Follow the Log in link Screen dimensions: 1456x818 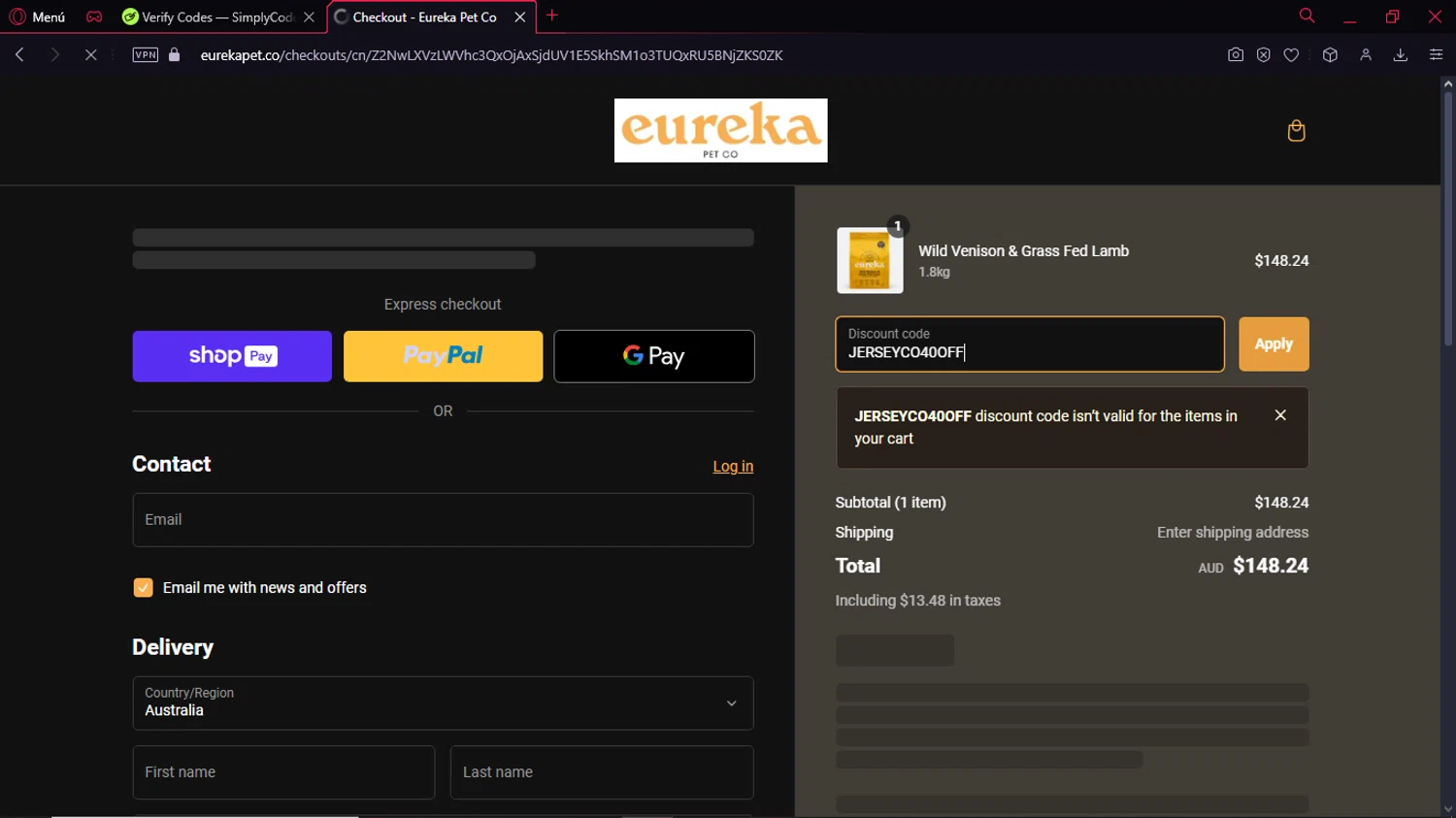click(x=733, y=467)
